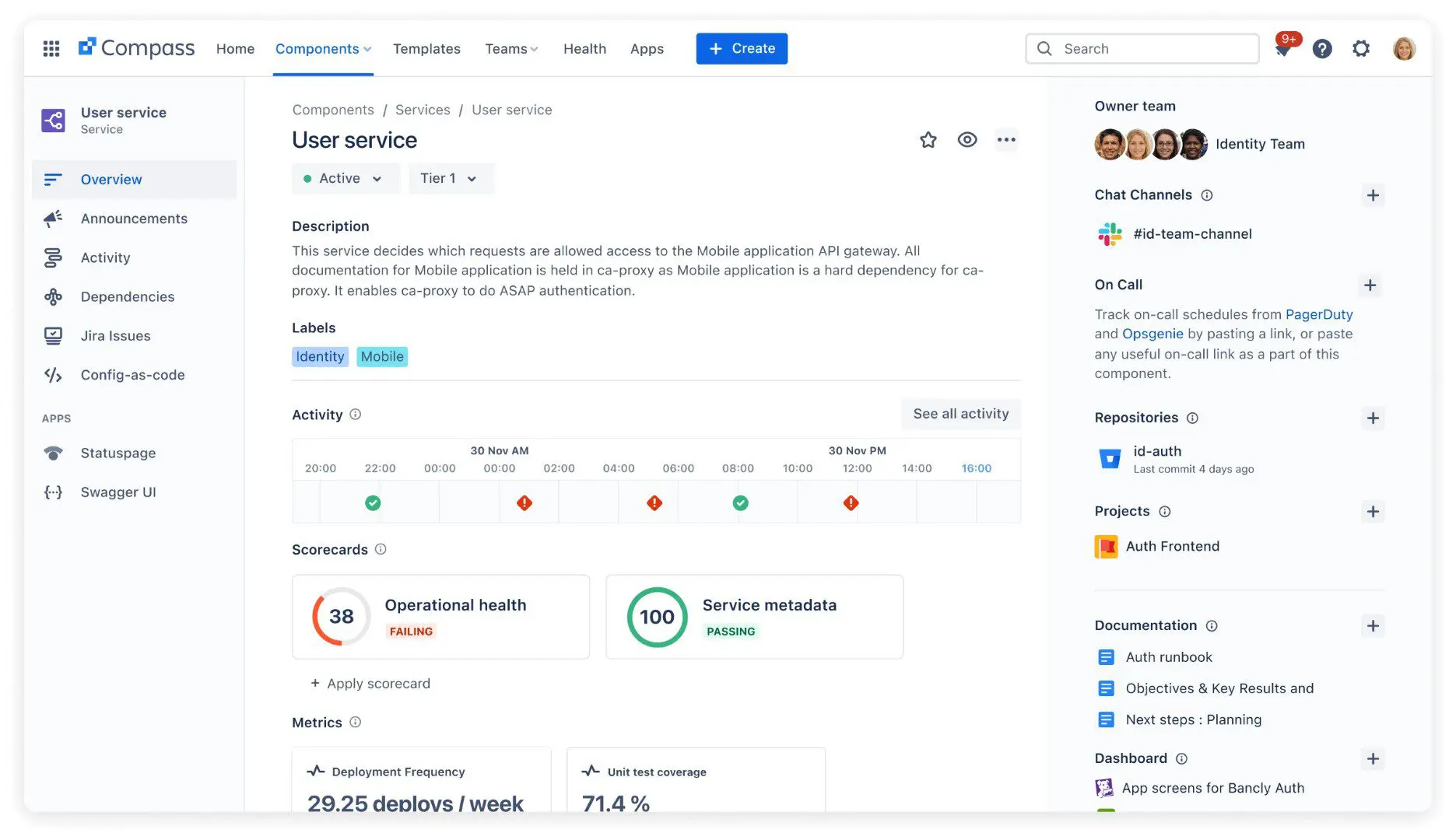Screen dimensions: 1456x840
Task: Open Config-as-code in the sidebar
Action: [135, 375]
